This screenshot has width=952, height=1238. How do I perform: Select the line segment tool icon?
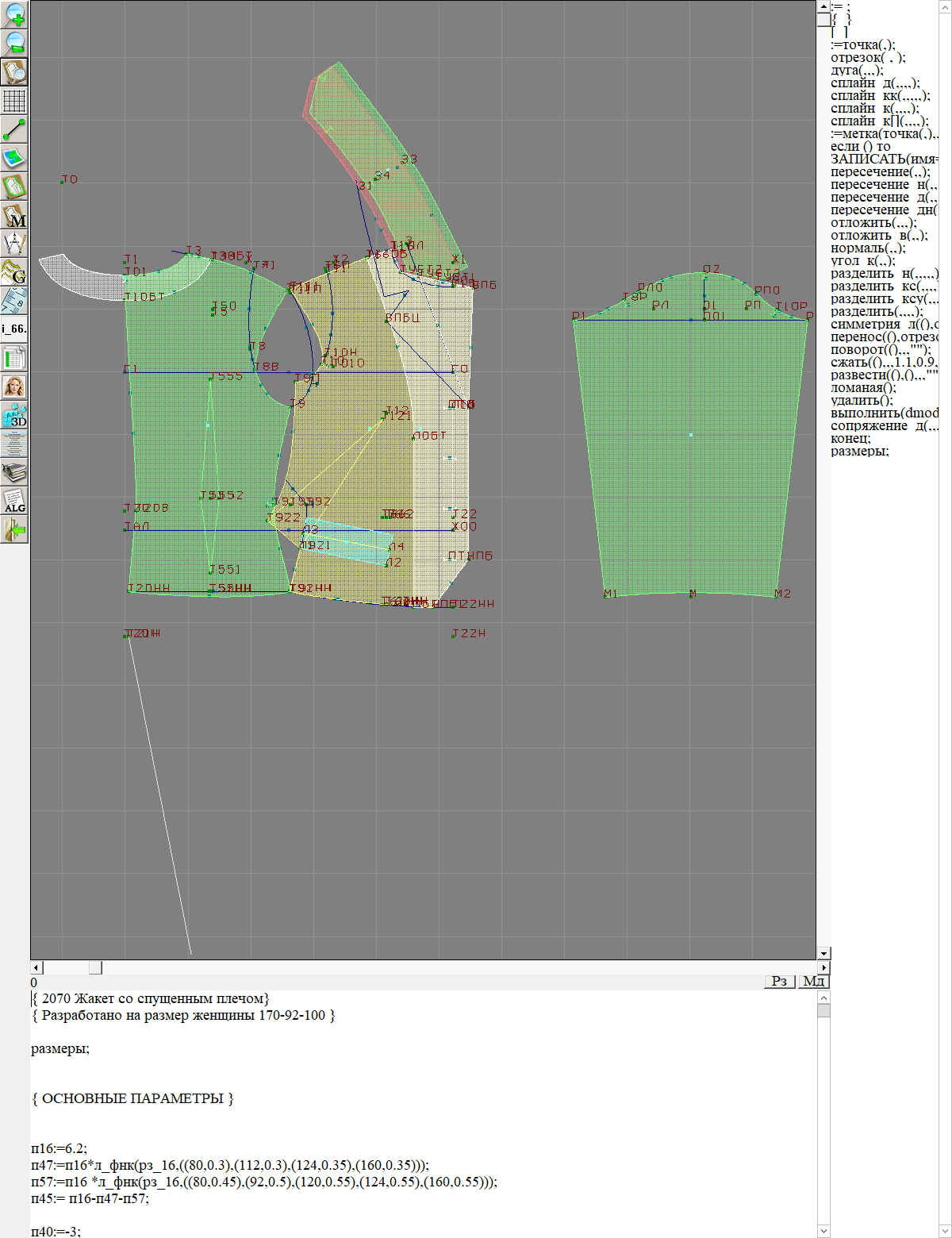pos(14,129)
